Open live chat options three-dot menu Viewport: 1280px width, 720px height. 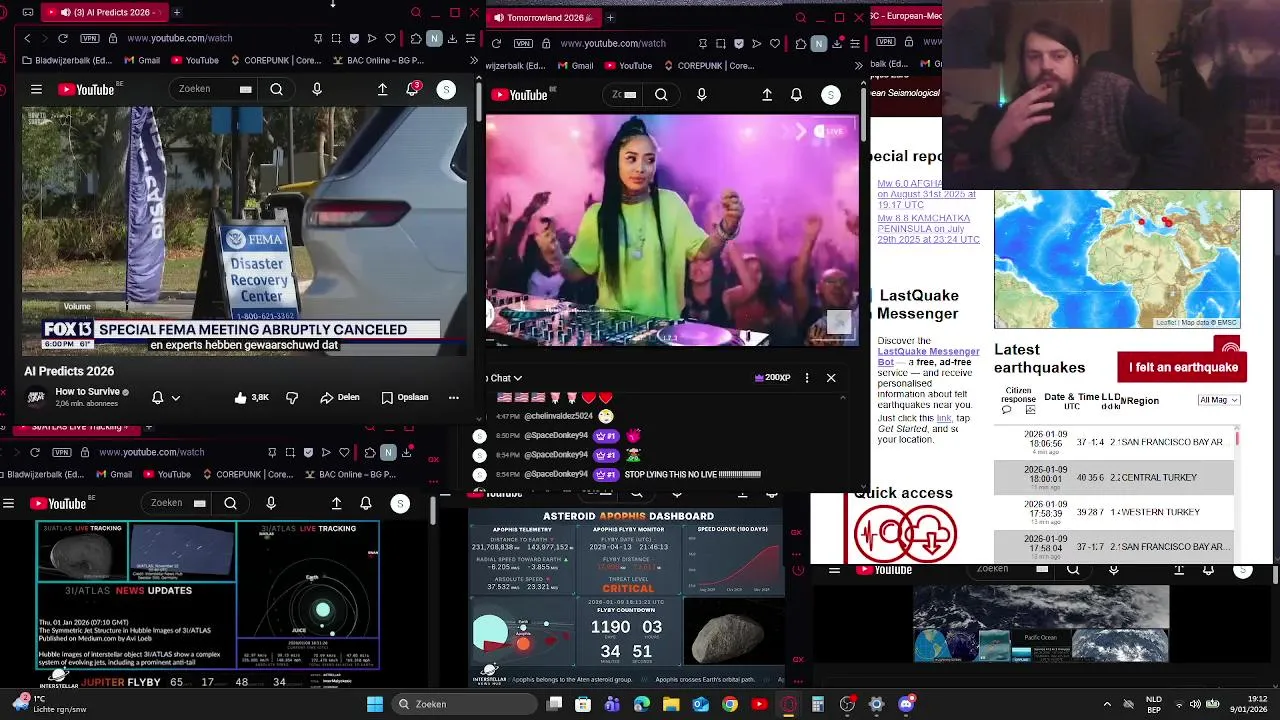(807, 378)
